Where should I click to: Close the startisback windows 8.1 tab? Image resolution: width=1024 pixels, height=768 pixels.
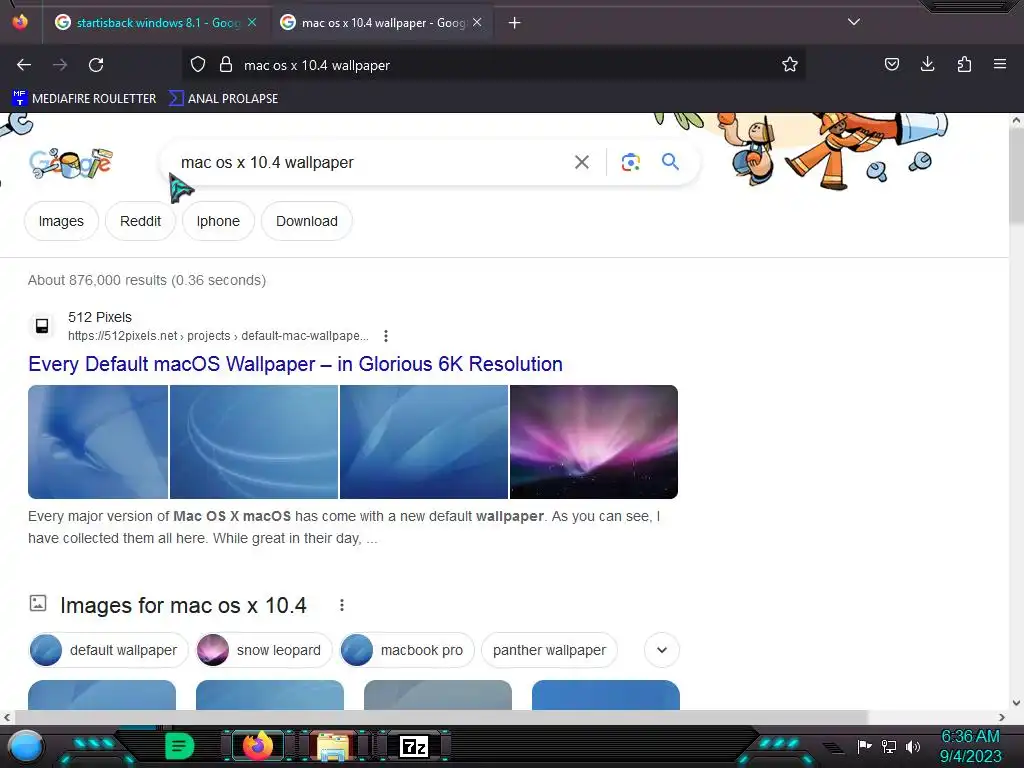click(252, 22)
